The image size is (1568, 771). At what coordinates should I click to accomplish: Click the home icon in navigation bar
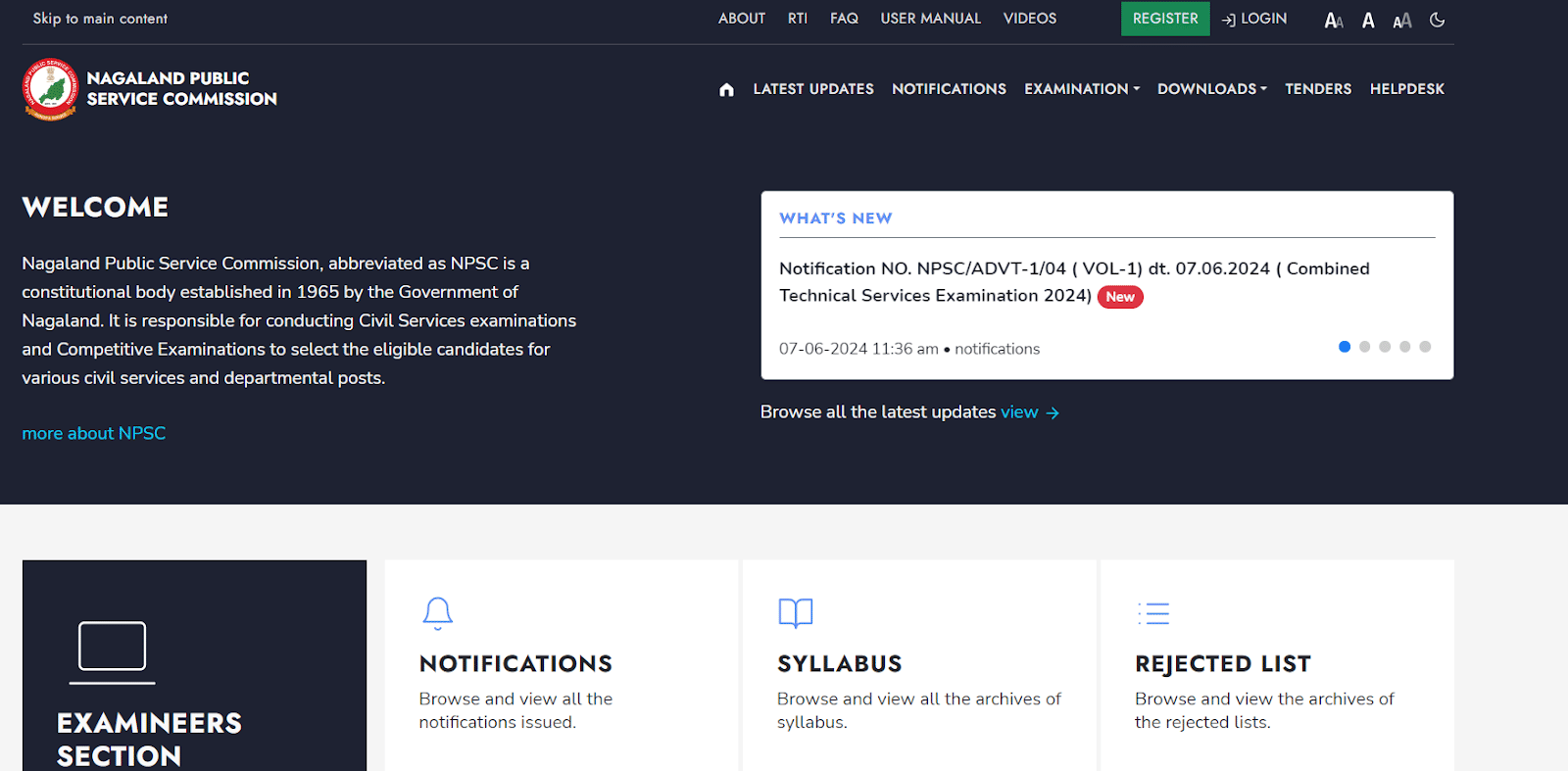click(726, 89)
